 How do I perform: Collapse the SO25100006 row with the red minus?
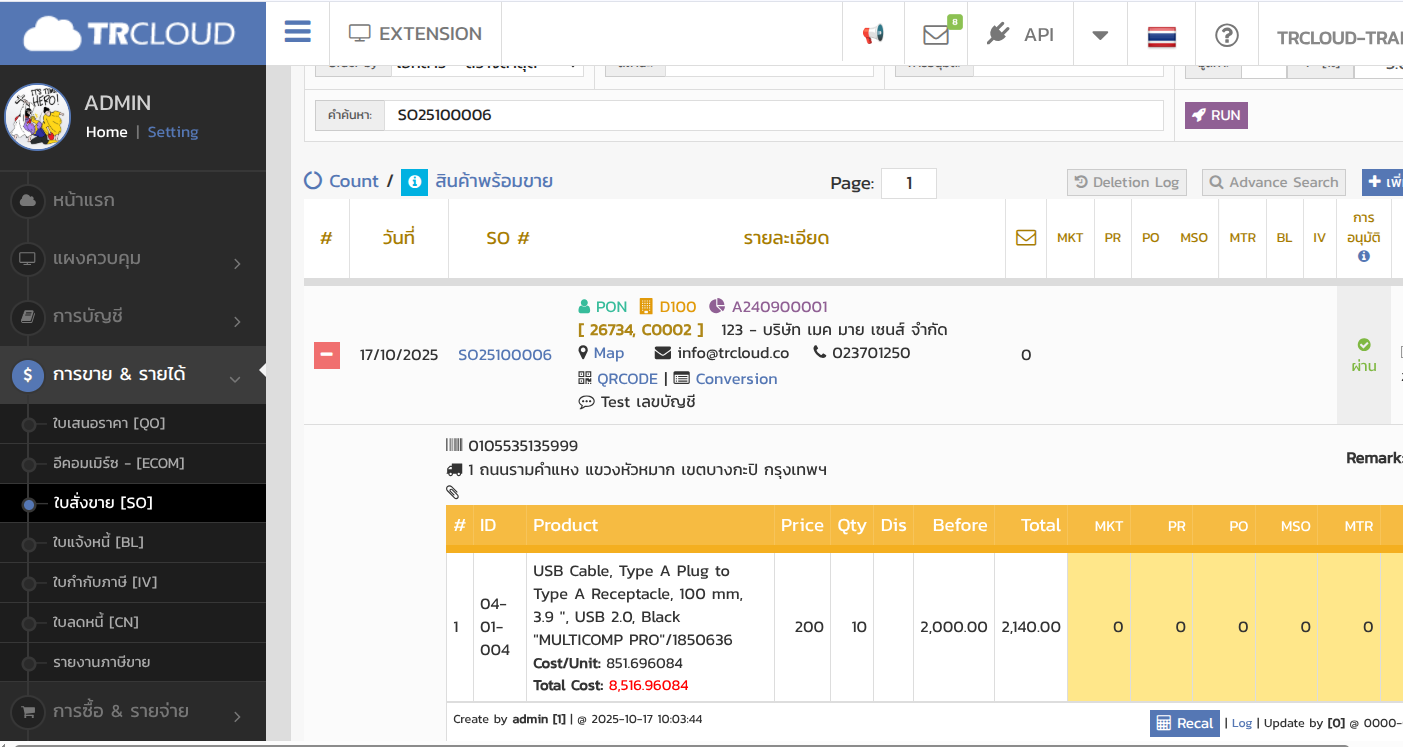coord(327,355)
